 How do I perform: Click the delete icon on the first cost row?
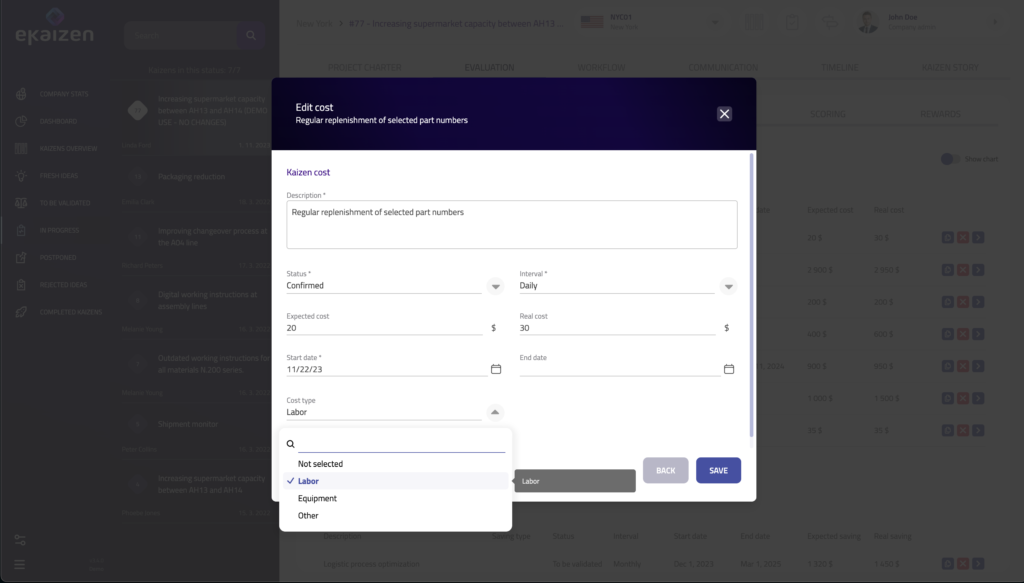[x=963, y=237]
